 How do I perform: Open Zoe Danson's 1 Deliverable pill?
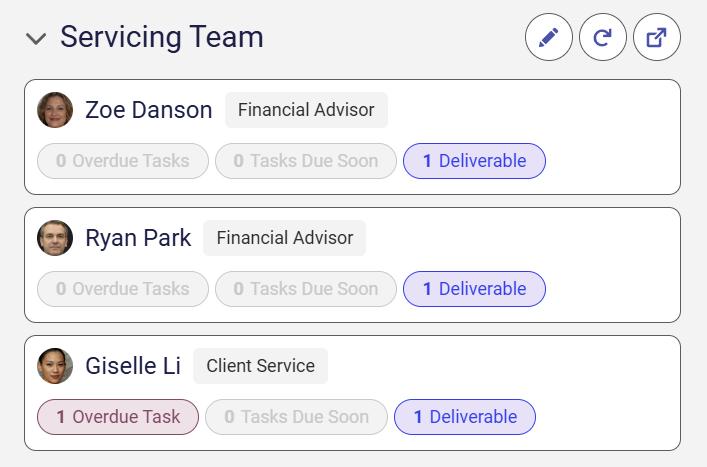(x=474, y=161)
